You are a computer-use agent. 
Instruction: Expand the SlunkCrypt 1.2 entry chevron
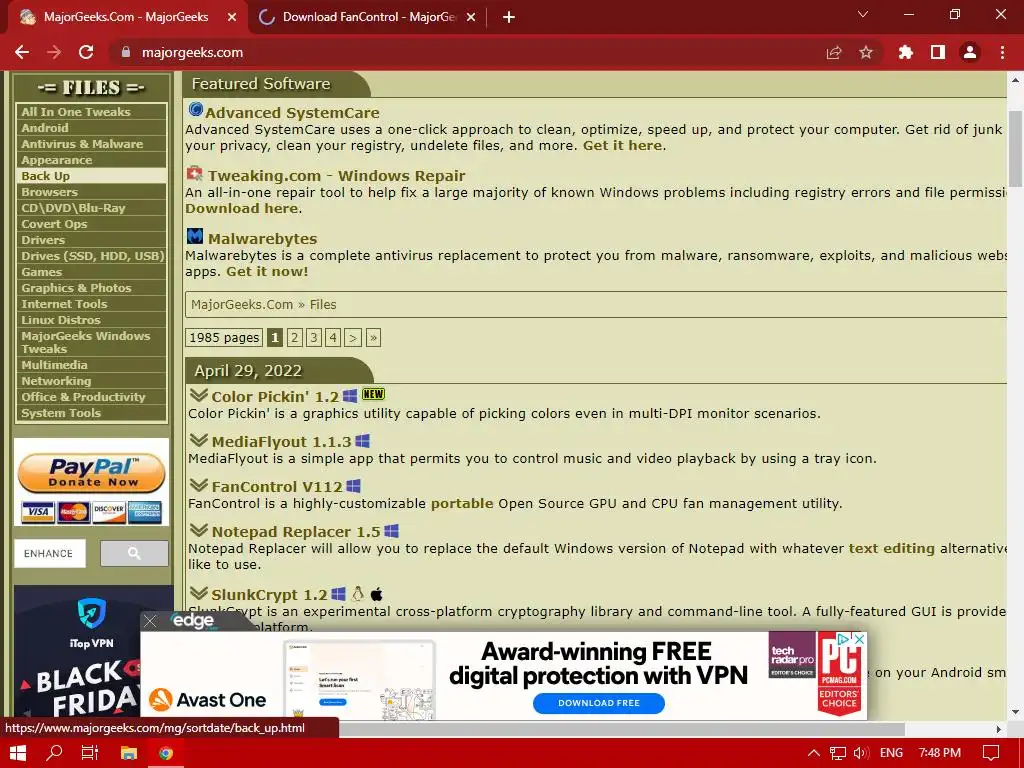[199, 593]
